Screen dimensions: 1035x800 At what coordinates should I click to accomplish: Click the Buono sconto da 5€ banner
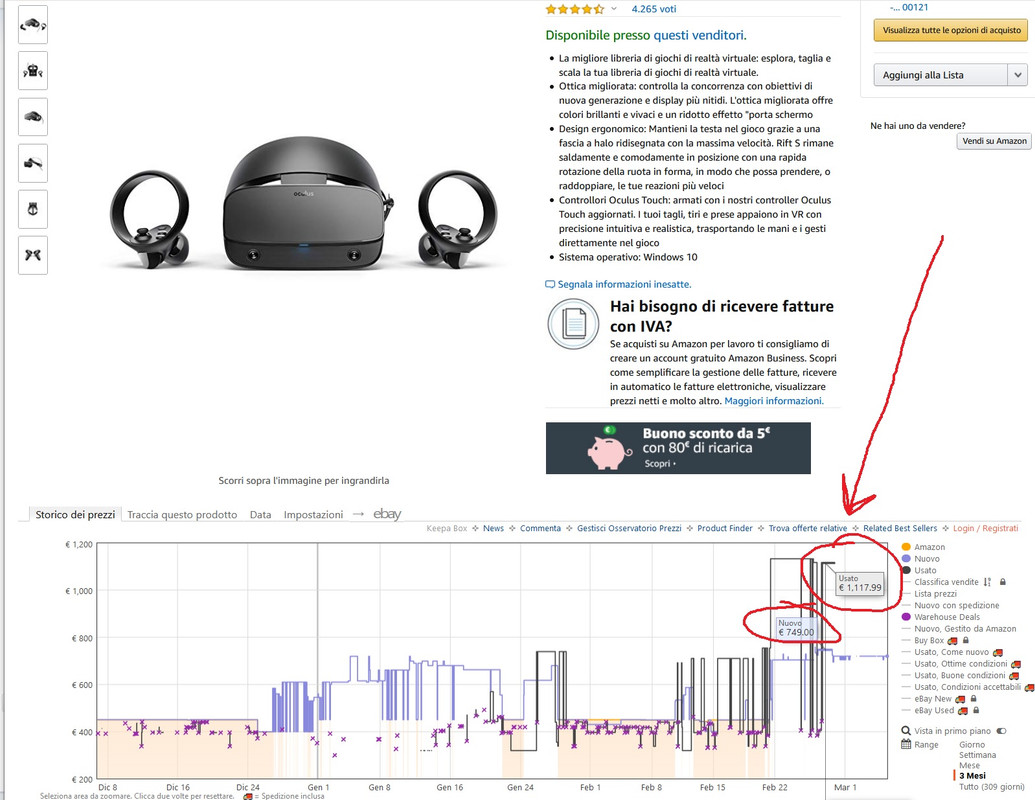tap(678, 448)
